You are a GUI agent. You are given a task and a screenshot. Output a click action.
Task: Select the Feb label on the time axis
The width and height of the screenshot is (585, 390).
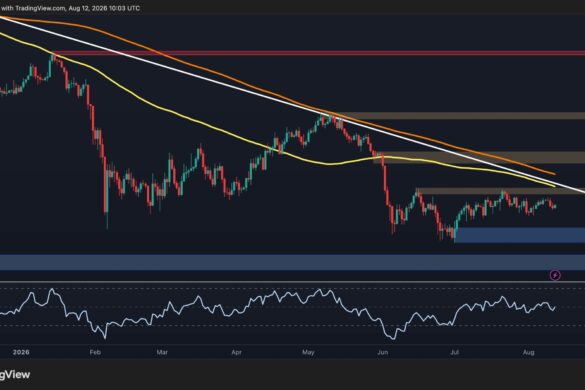point(95,352)
